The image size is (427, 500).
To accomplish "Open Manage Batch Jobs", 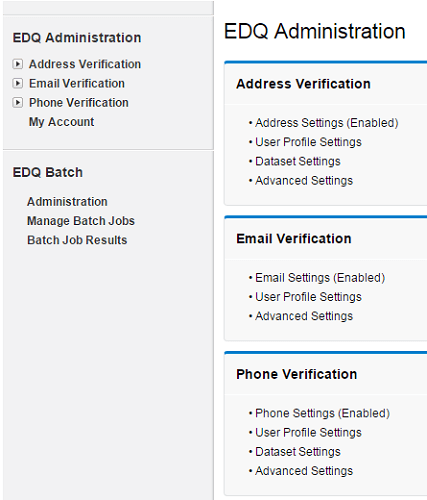I will pyautogui.click(x=81, y=221).
